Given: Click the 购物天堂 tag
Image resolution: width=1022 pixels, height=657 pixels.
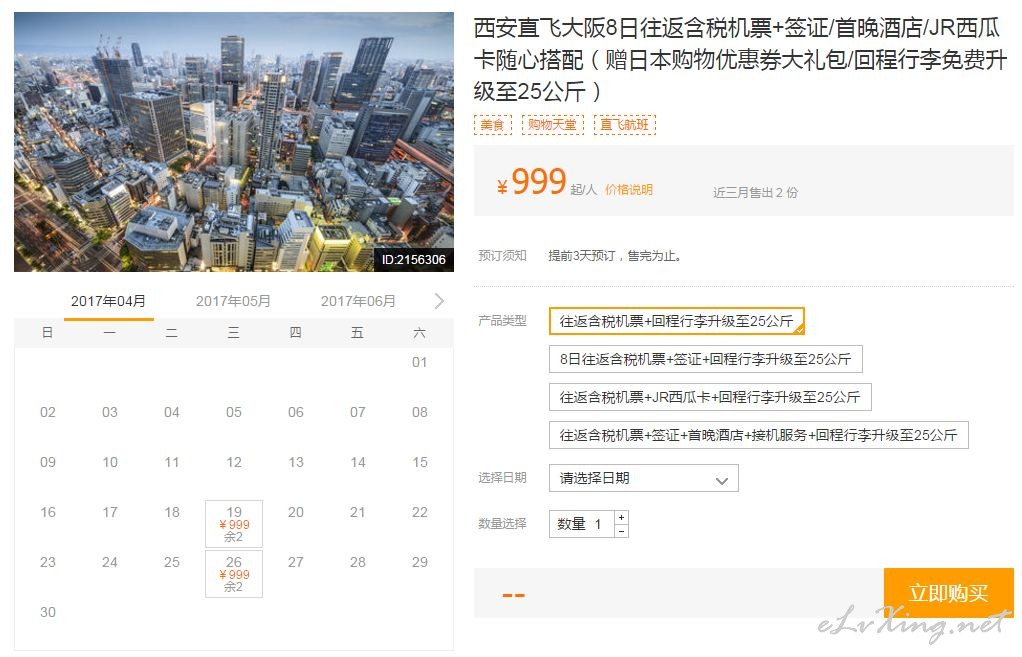Looking at the screenshot, I should point(553,124).
